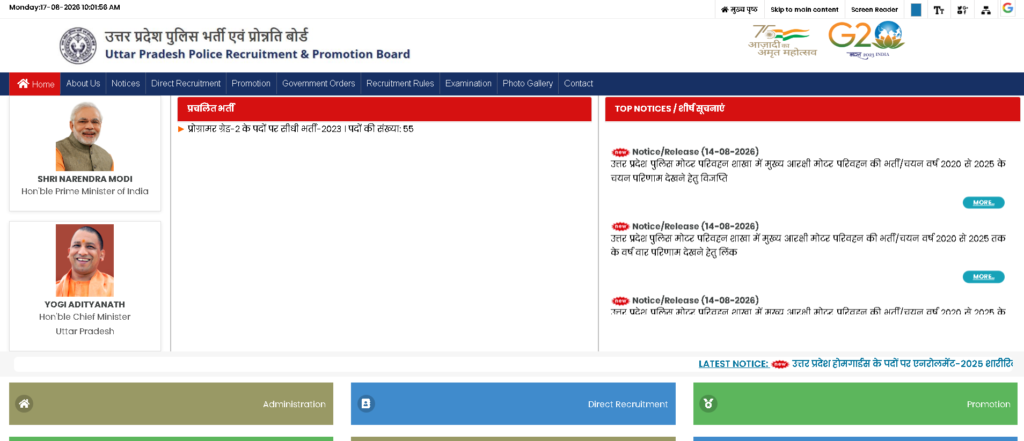This screenshot has height=441, width=1024.
Task: Click the Uttar Pradesh Police Recruitment & Promotion Board title
Action: tap(257, 54)
